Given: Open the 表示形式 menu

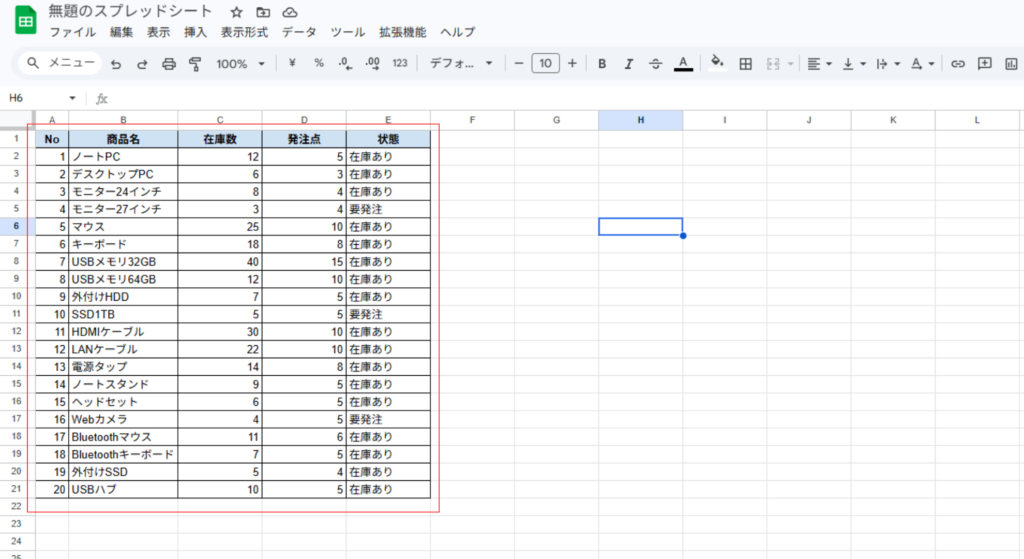Looking at the screenshot, I should 244,32.
